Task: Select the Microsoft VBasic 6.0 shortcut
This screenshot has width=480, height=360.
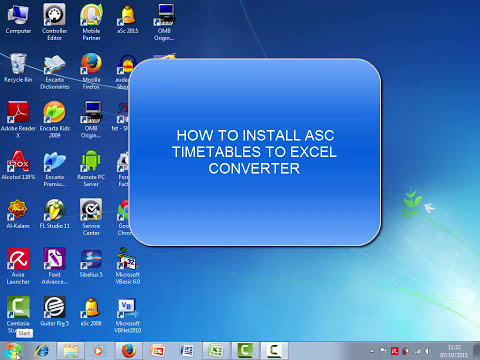Action: (128, 266)
